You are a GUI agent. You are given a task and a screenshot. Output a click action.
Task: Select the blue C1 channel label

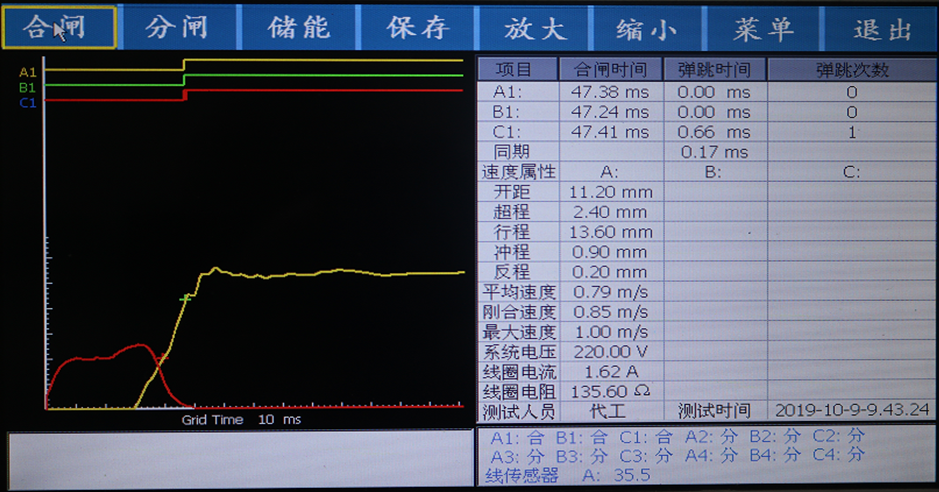[27, 102]
